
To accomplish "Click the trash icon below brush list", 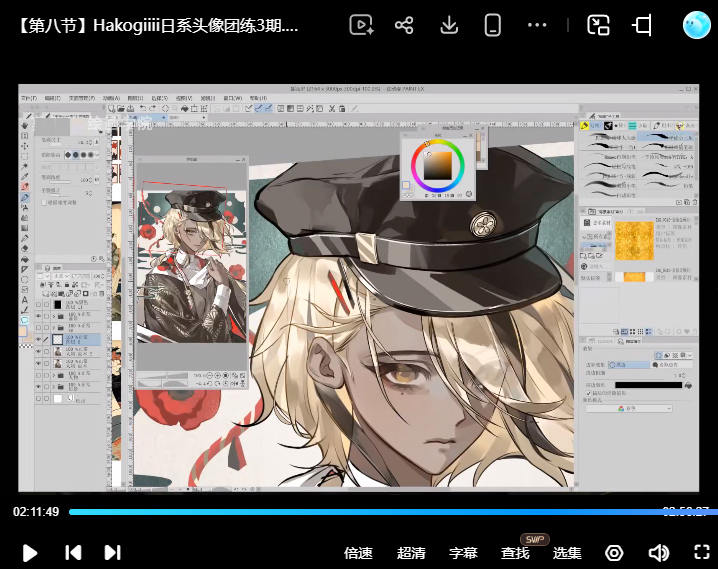I will tap(695, 202).
